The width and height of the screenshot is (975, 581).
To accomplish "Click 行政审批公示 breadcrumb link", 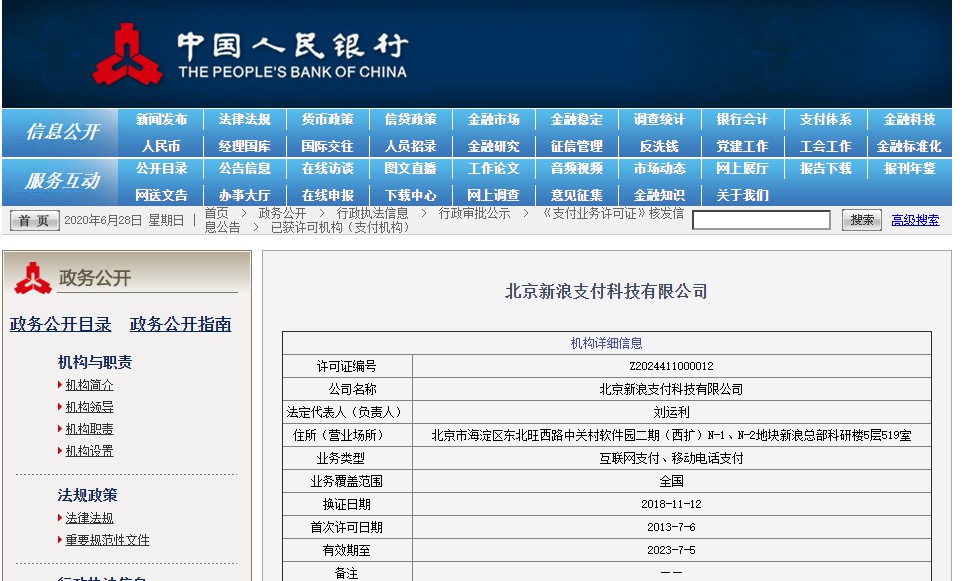I will pyautogui.click(x=474, y=213).
